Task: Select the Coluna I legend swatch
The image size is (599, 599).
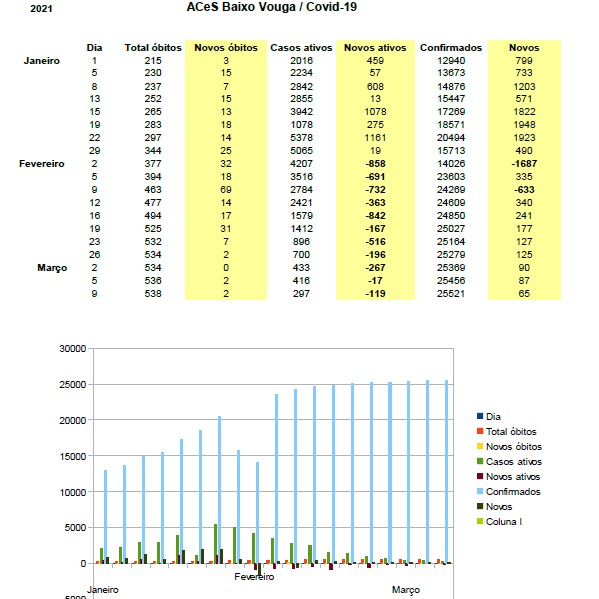Action: pyautogui.click(x=480, y=521)
